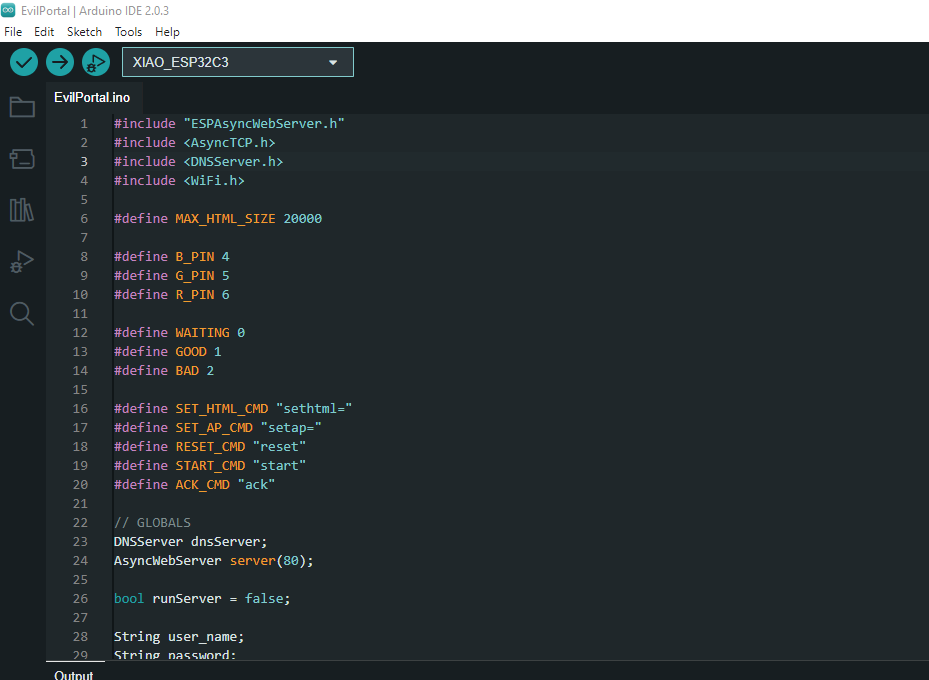Click the B_PIN define
Viewport: 929px width, 680px height.
pyautogui.click(x=195, y=256)
